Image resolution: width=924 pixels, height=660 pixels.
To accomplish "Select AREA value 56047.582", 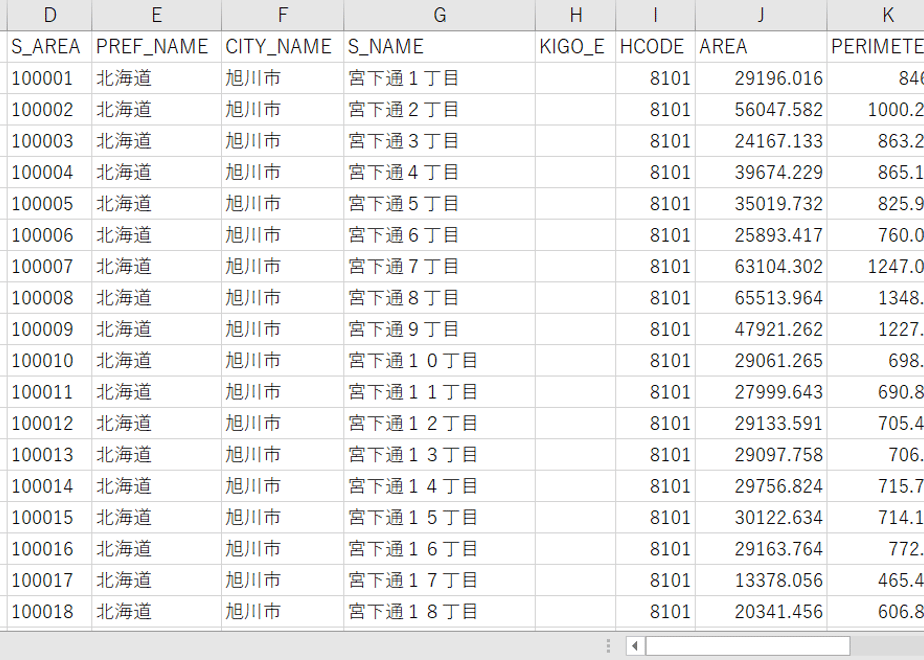I will coord(761,110).
